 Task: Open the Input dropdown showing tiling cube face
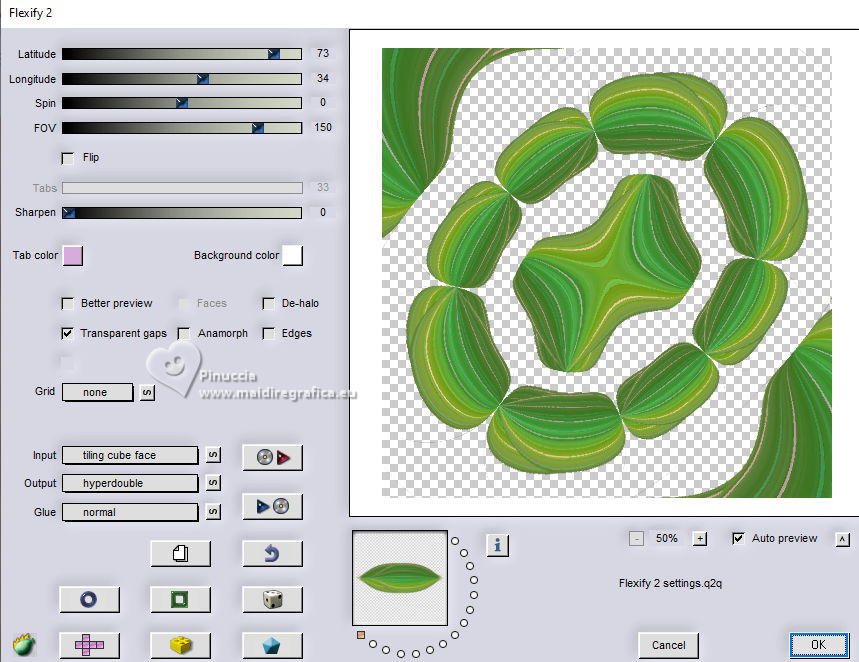(x=130, y=455)
